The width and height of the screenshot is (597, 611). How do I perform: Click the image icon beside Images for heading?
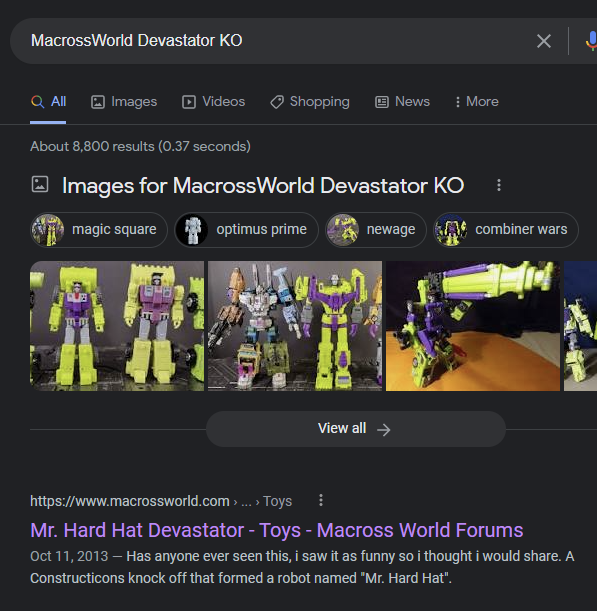pos(40,184)
